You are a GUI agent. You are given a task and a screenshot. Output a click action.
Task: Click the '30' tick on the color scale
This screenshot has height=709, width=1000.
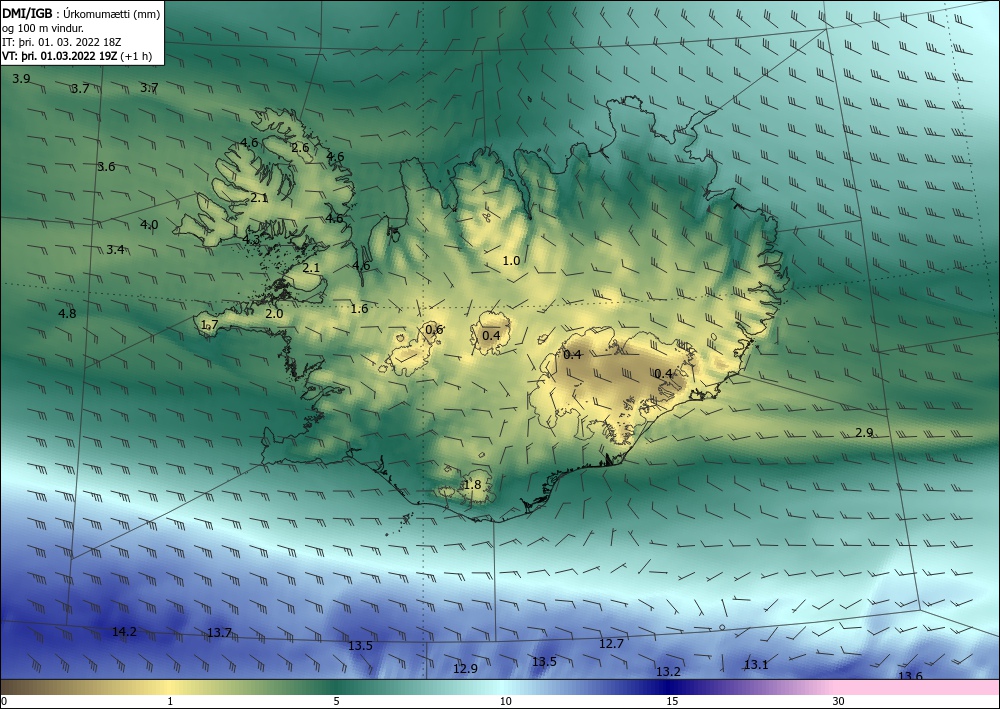(839, 702)
